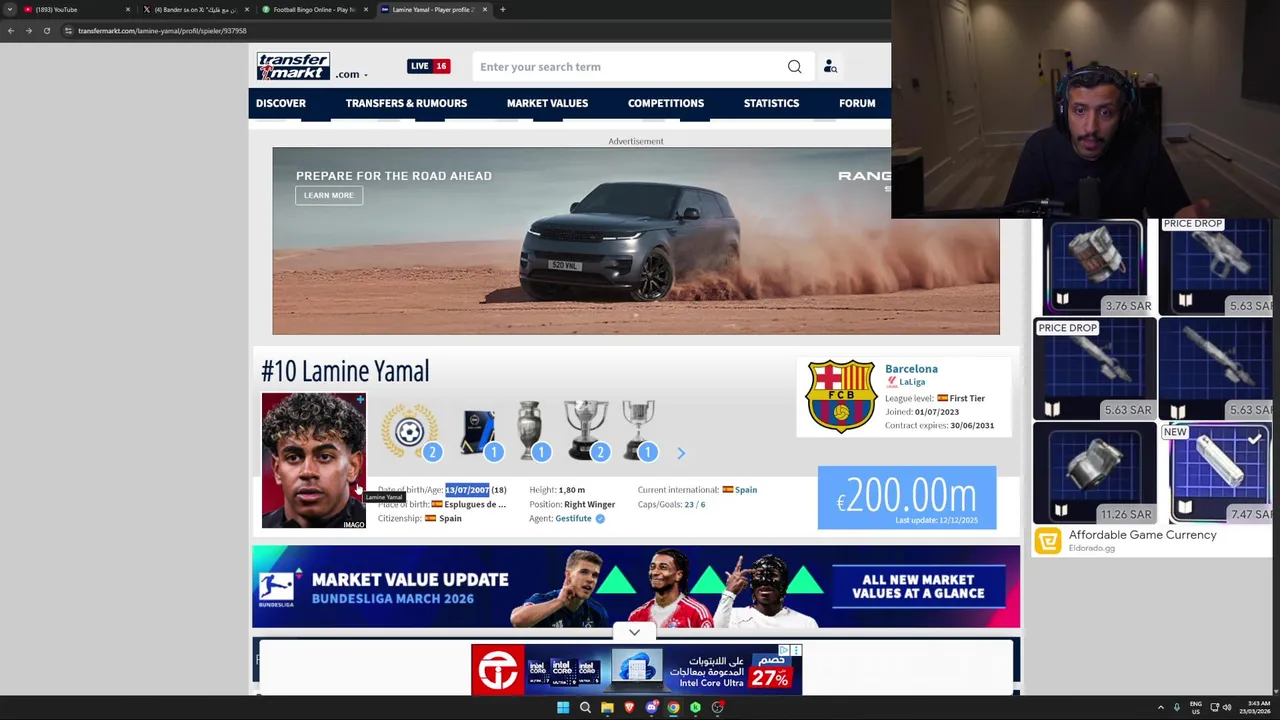Click the verified badge next to Gestifute
The image size is (1280, 720).
600,518
